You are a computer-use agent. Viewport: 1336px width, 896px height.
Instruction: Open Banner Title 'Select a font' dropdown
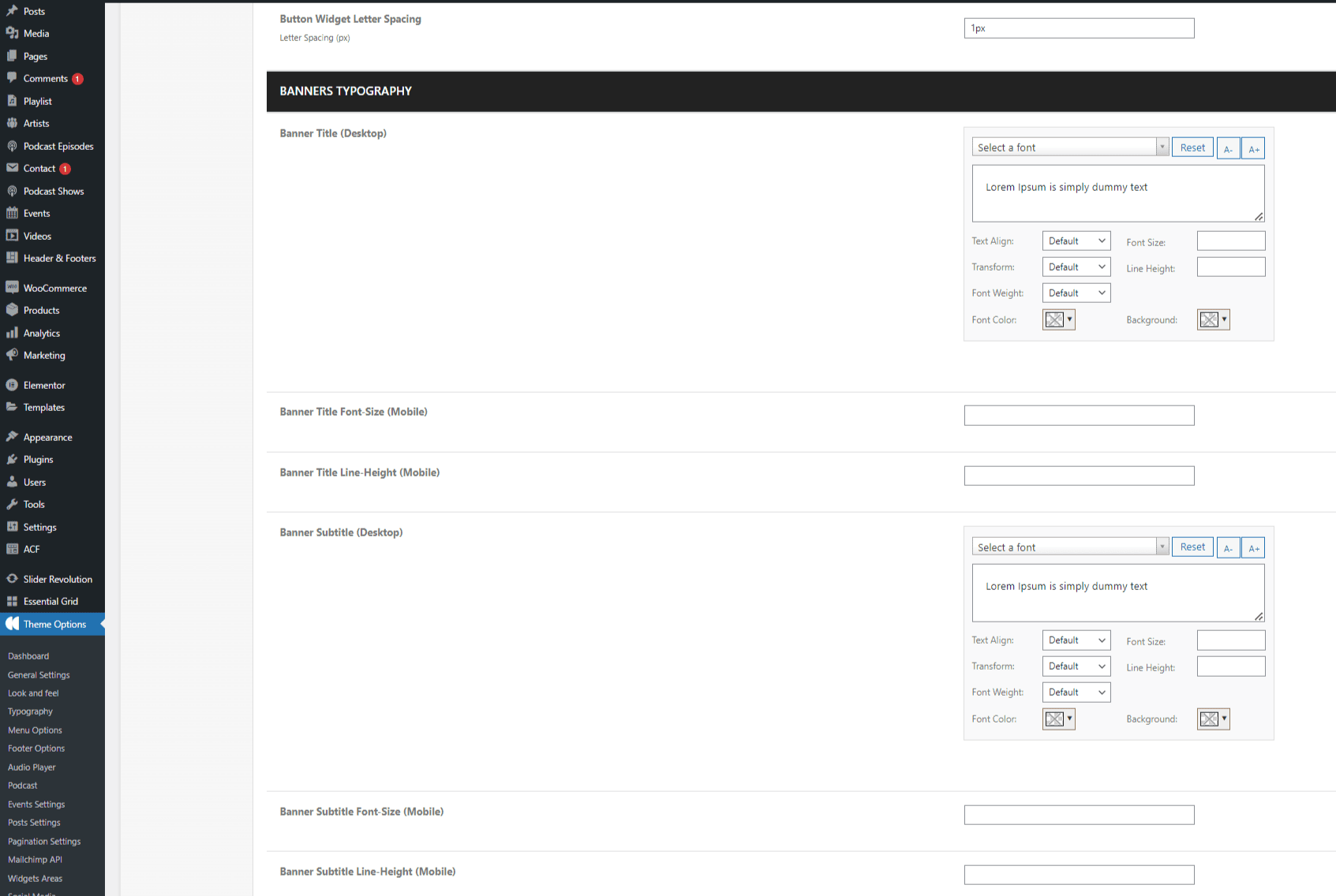pyautogui.click(x=1069, y=147)
